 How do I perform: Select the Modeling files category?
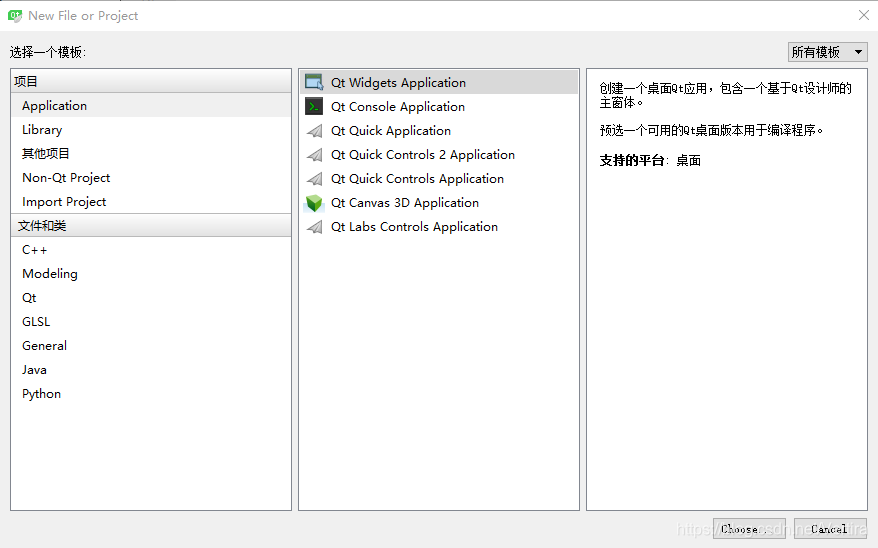tap(151, 274)
